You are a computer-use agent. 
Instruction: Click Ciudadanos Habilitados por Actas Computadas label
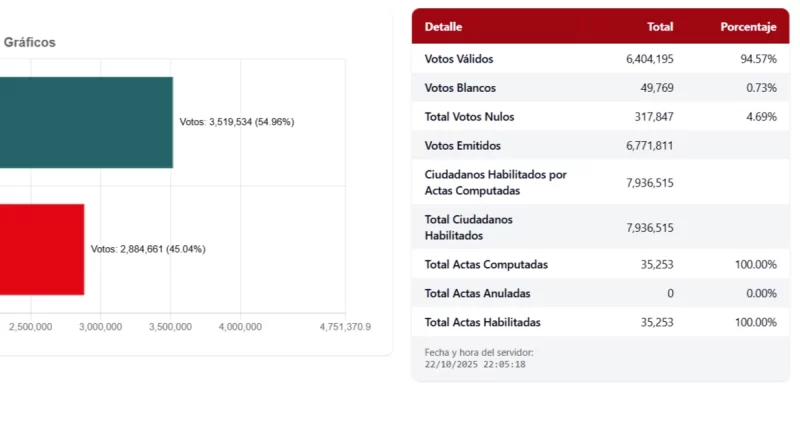click(495, 182)
